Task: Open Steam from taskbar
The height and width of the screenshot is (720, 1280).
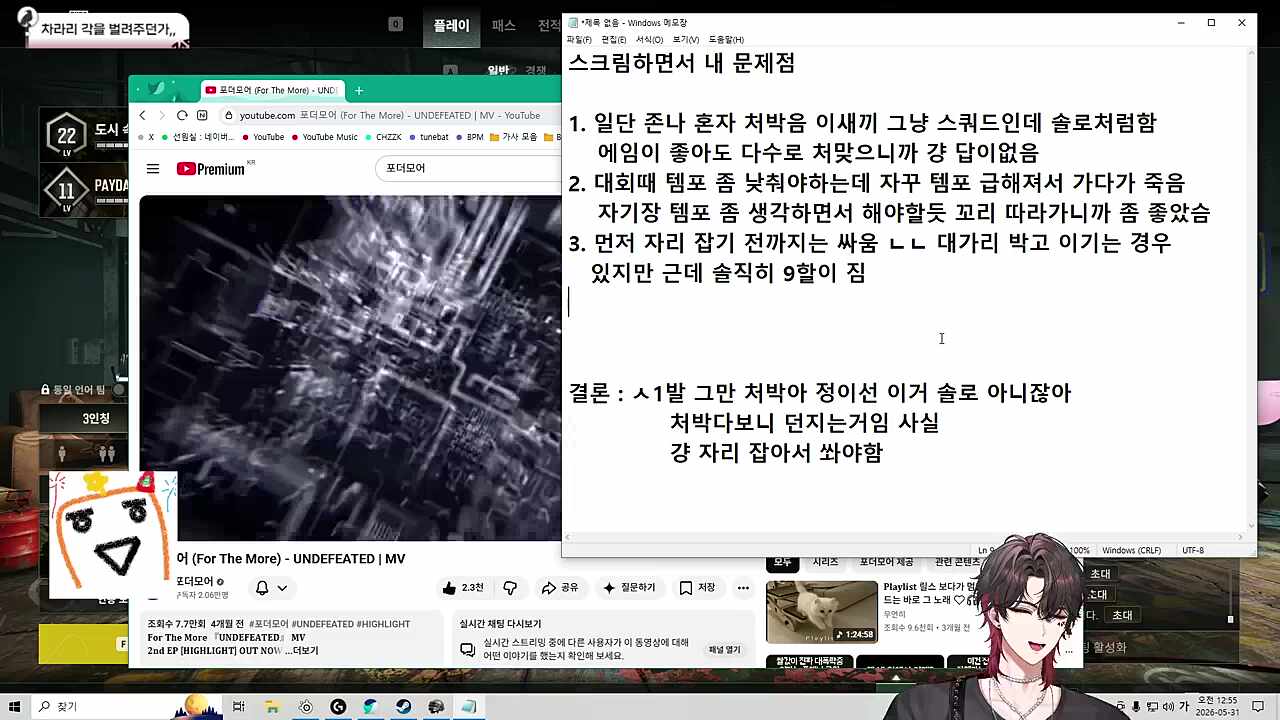Action: [403, 707]
